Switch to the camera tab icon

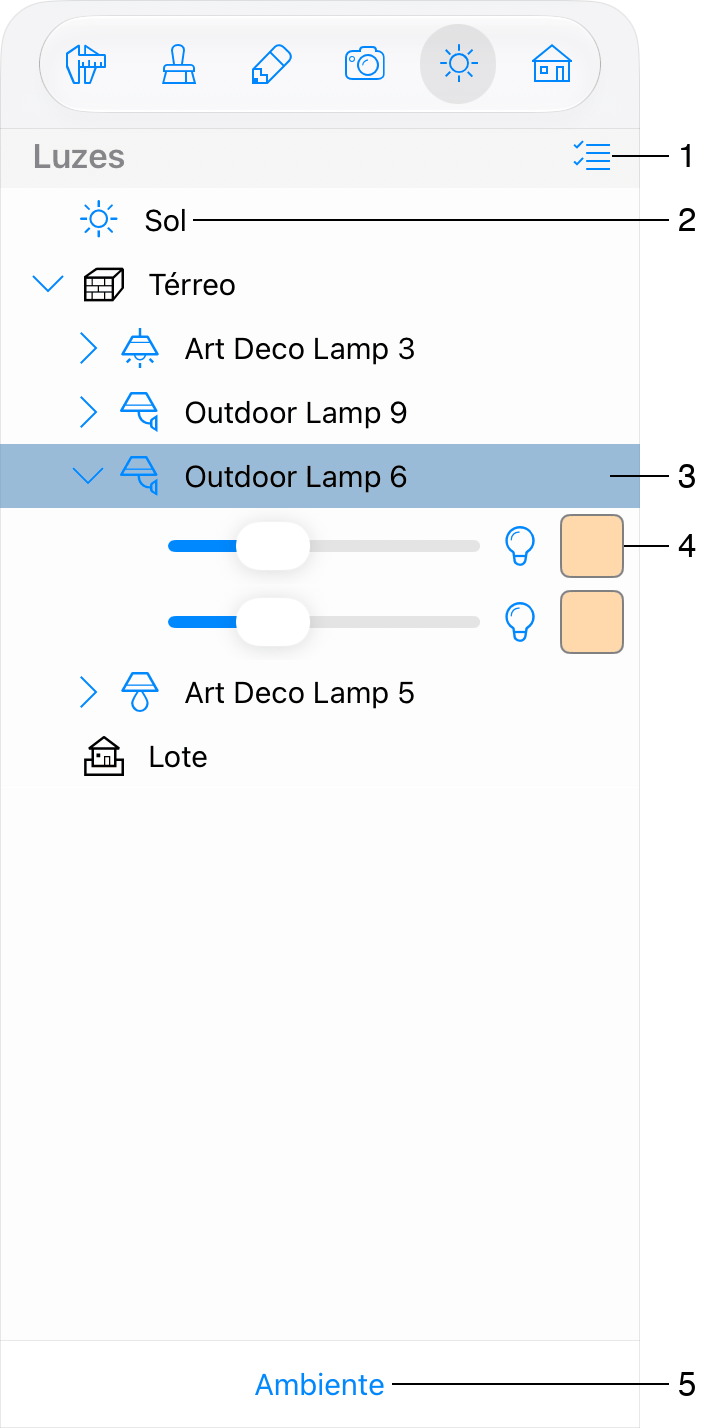tap(364, 65)
